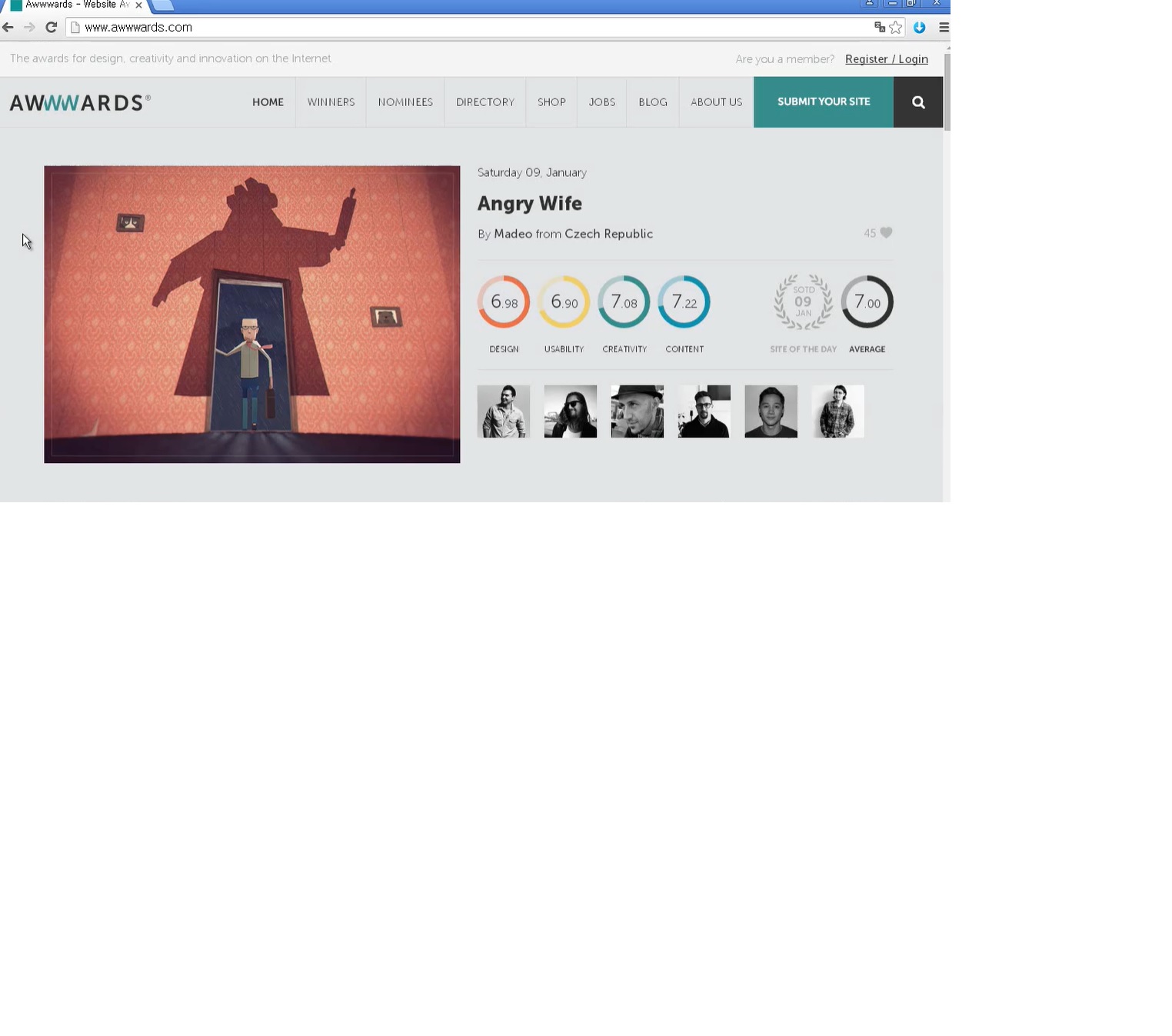Screen dimensions: 1172x1036
Task: Open a new browser tab
Action: 161,5
